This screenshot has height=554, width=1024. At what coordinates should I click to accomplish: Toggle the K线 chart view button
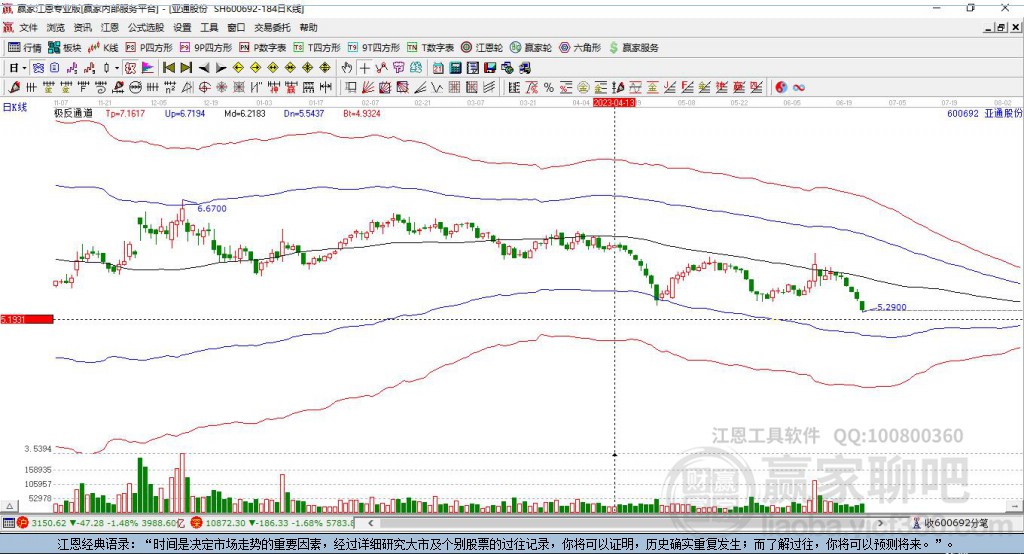[x=103, y=48]
